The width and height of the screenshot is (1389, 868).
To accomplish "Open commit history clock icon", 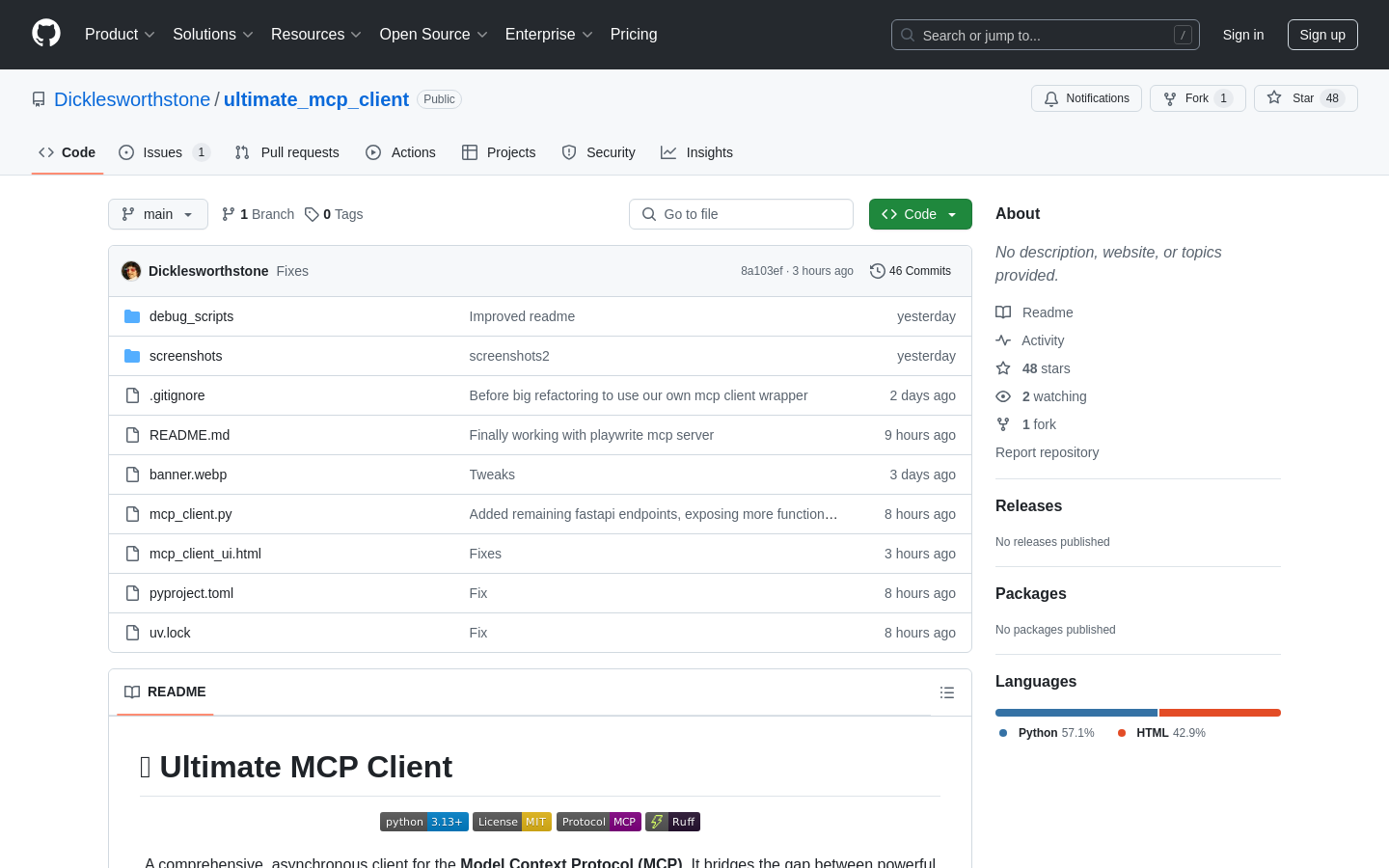I will [877, 271].
